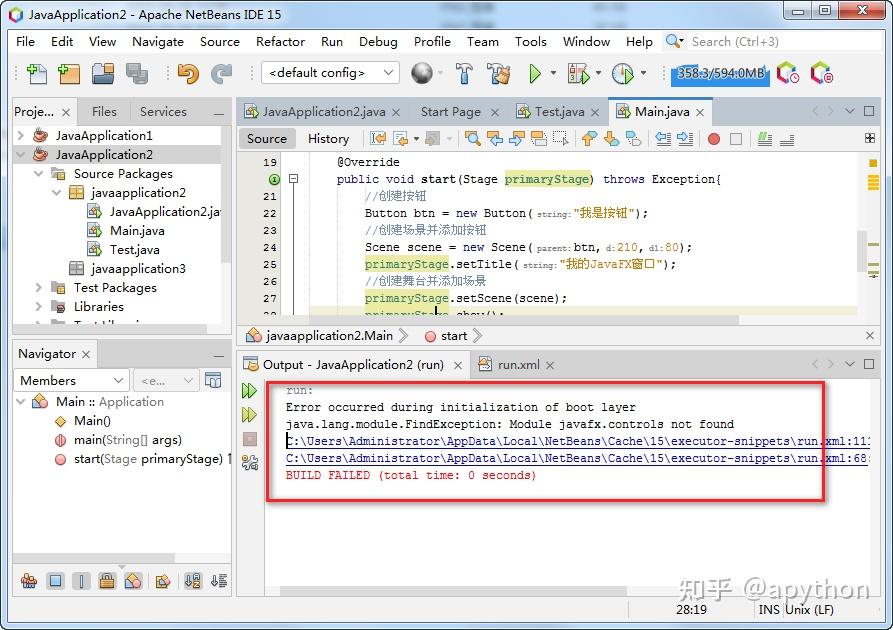This screenshot has height=630, width=893.
Task: Toggle line bookmark in editor toolbar
Action: click(736, 140)
